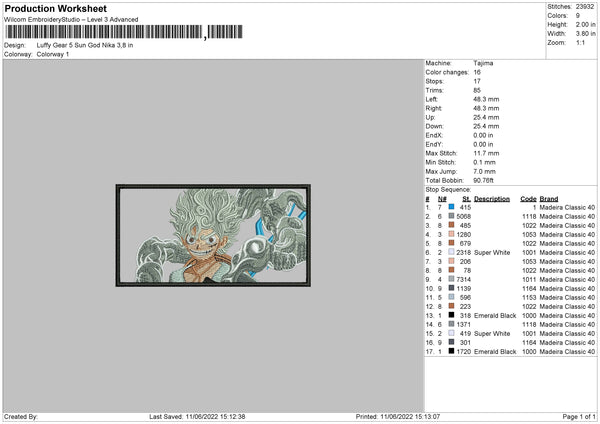This screenshot has height=424, width=600.
Task: Select Madeira Classic 40 brand in stop 9
Action: pyautogui.click(x=567, y=279)
